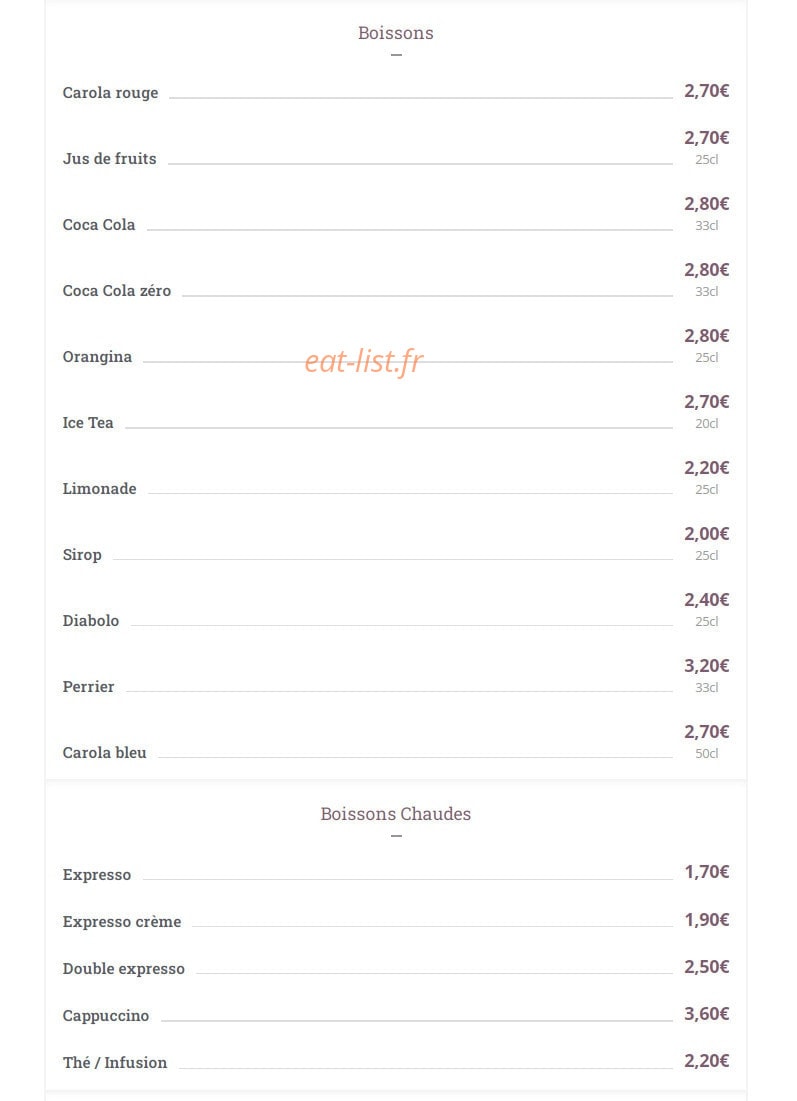Select the Ice Tea item
The height and width of the screenshot is (1101, 797).
(x=88, y=423)
